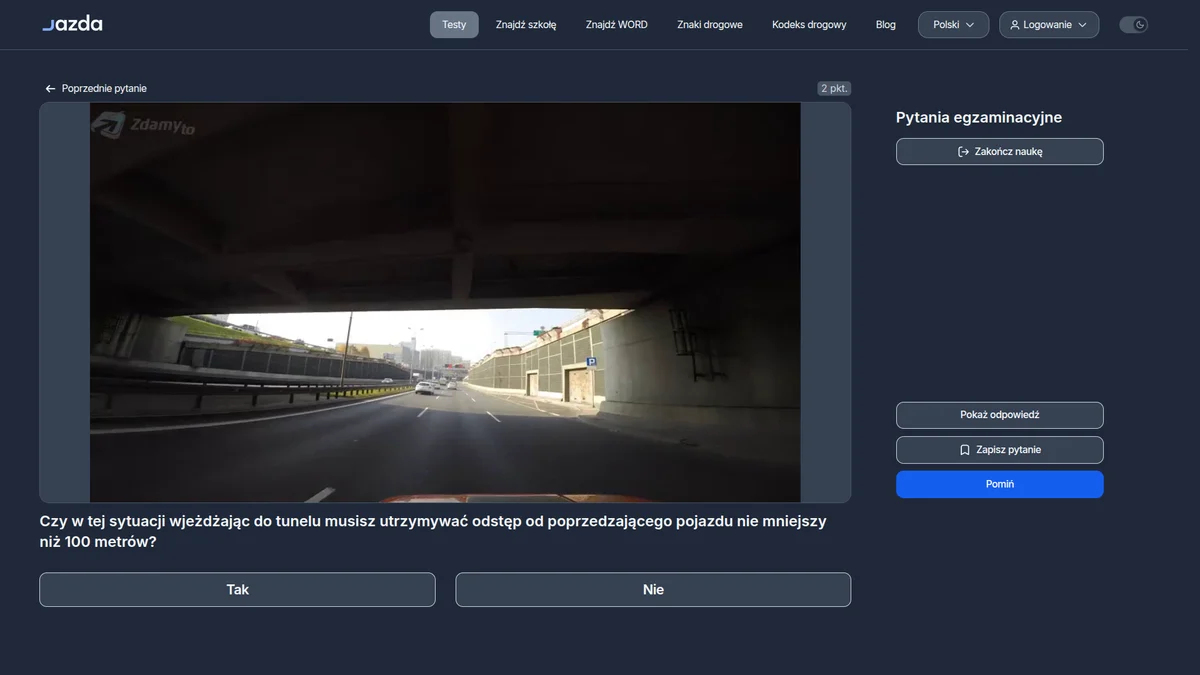Expand the Logowanie account menu
This screenshot has width=1200, height=675.
(1048, 25)
